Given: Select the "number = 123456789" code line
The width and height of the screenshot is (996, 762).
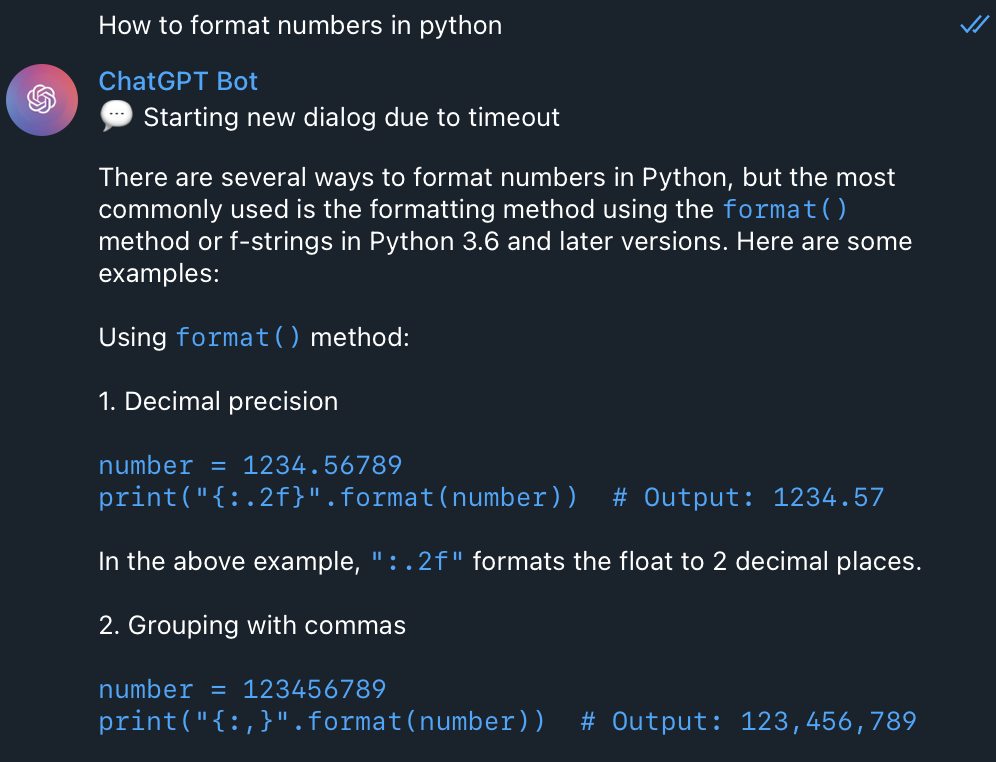Looking at the screenshot, I should (242, 690).
